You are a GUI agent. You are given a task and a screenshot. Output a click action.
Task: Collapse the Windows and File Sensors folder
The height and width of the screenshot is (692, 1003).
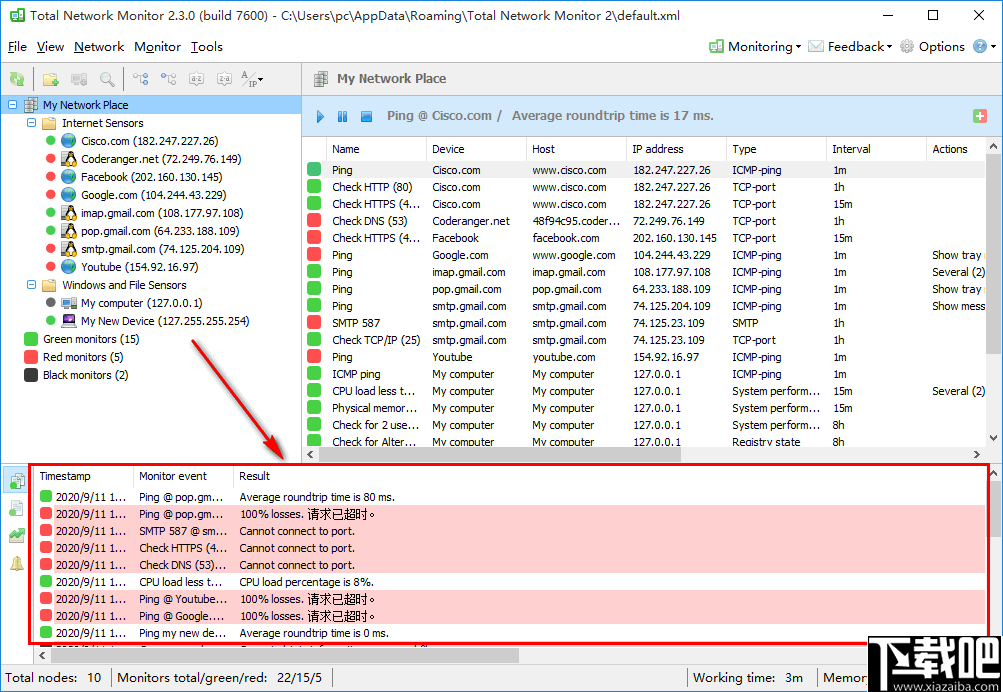click(31, 285)
